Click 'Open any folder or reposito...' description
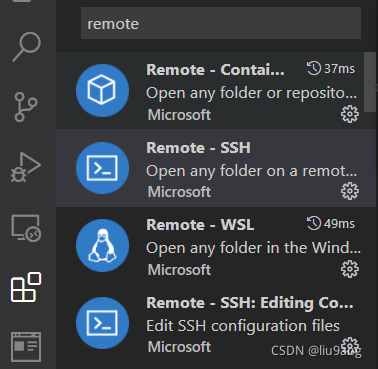Image resolution: width=378 pixels, height=369 pixels. (251, 93)
